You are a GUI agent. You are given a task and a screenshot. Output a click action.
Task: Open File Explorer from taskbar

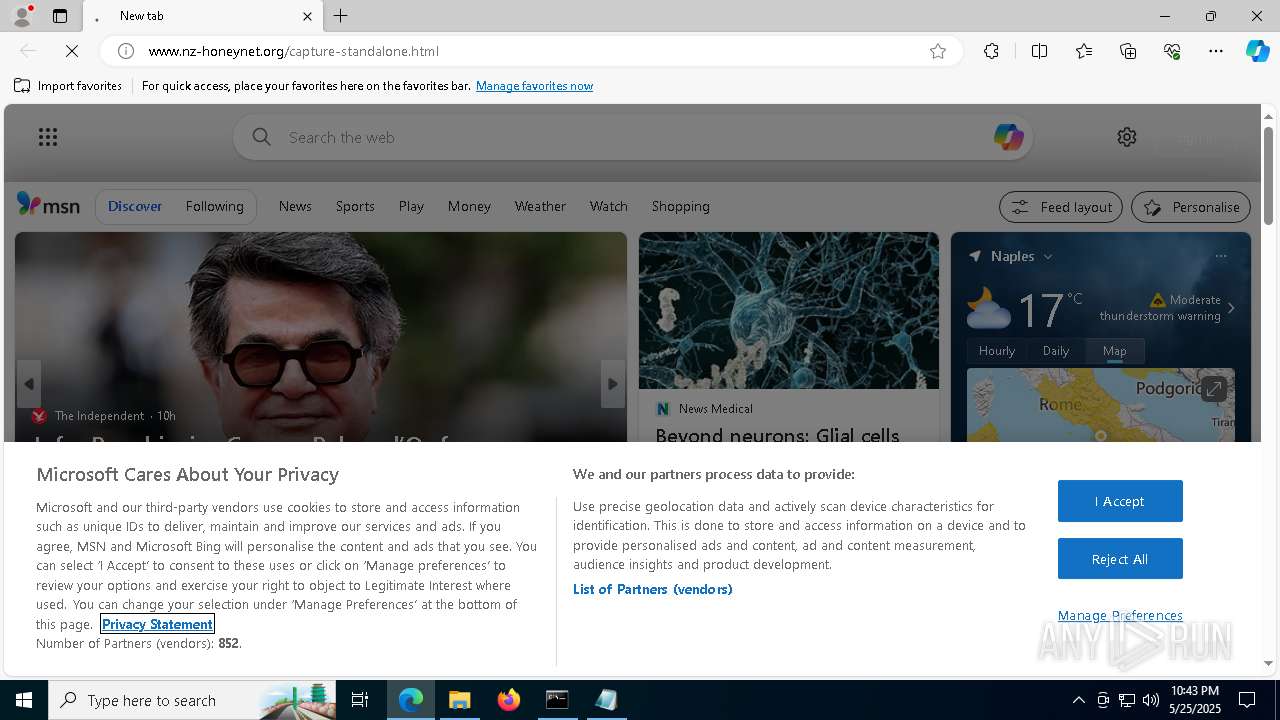point(460,700)
